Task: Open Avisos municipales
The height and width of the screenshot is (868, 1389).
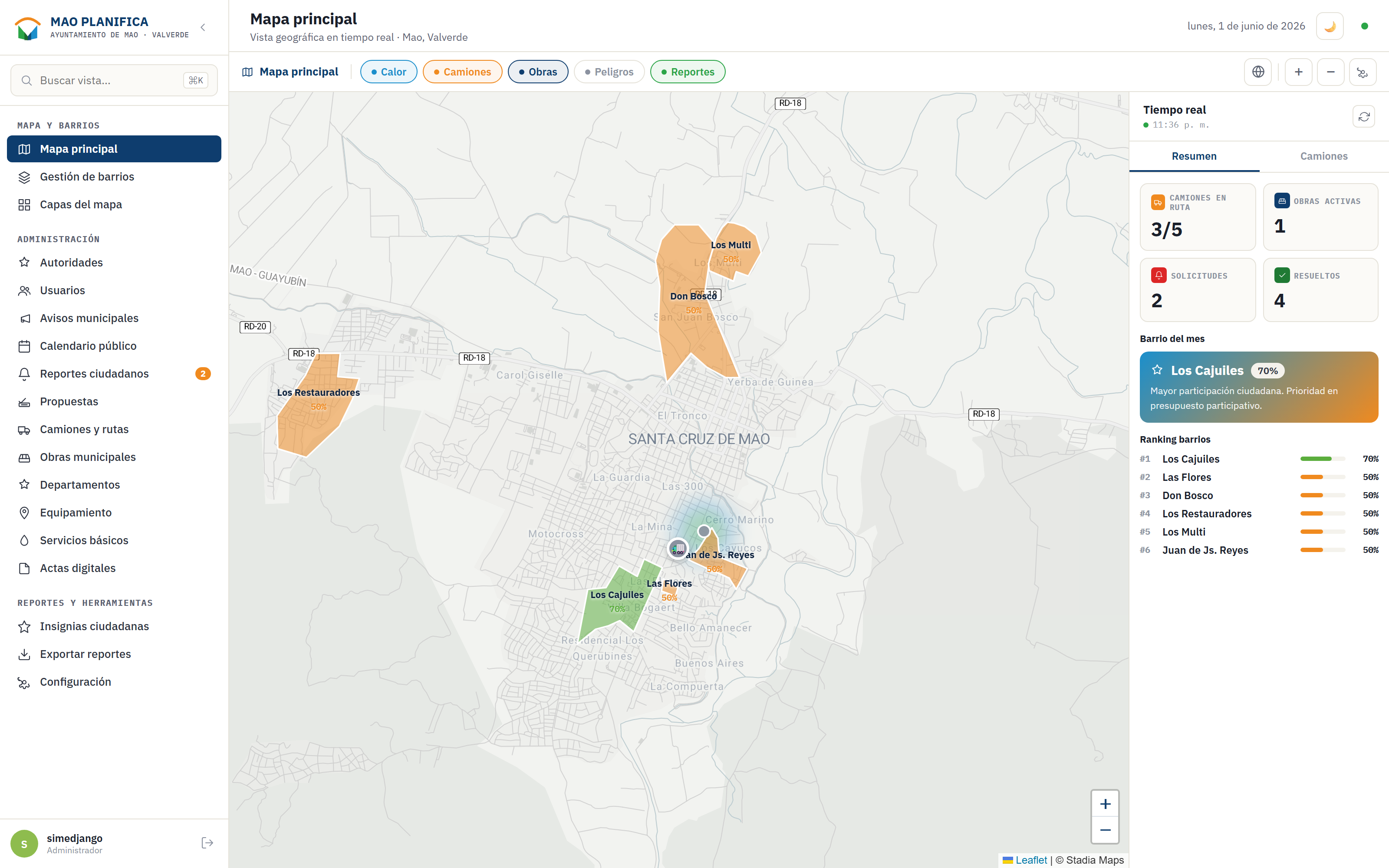Action: [114, 318]
